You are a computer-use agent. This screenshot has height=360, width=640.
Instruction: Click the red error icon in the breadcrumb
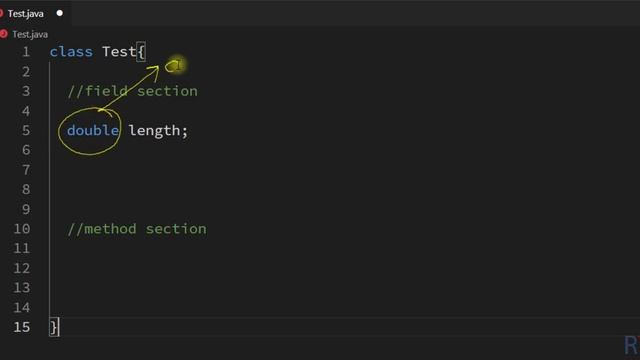click(x=4, y=34)
